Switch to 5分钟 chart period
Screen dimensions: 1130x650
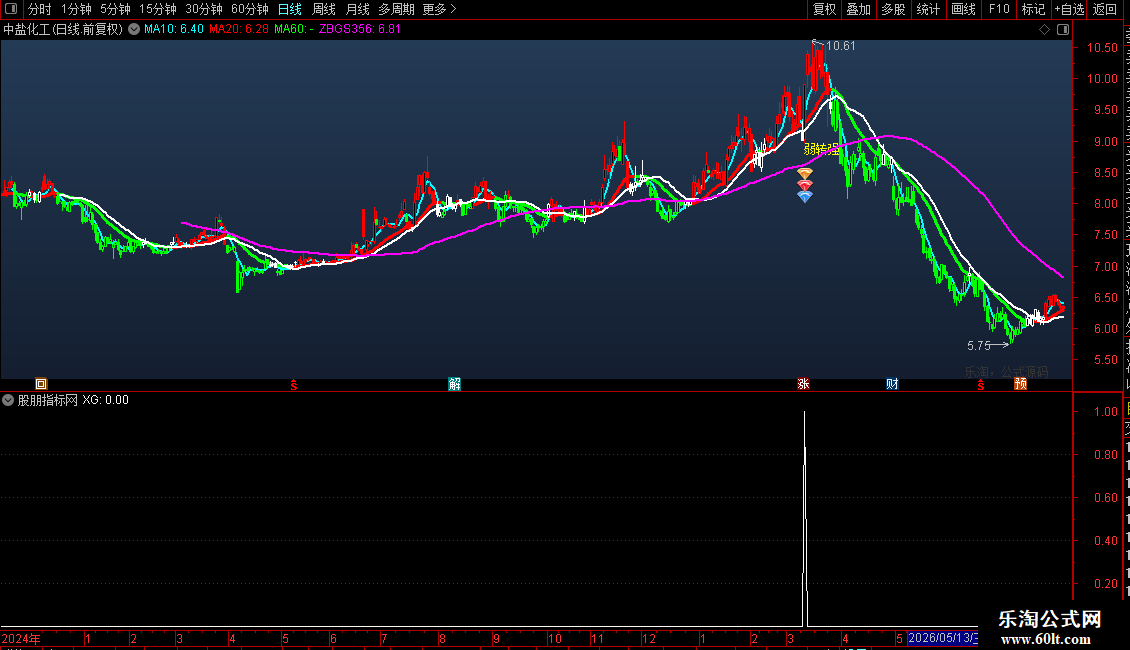tap(115, 9)
